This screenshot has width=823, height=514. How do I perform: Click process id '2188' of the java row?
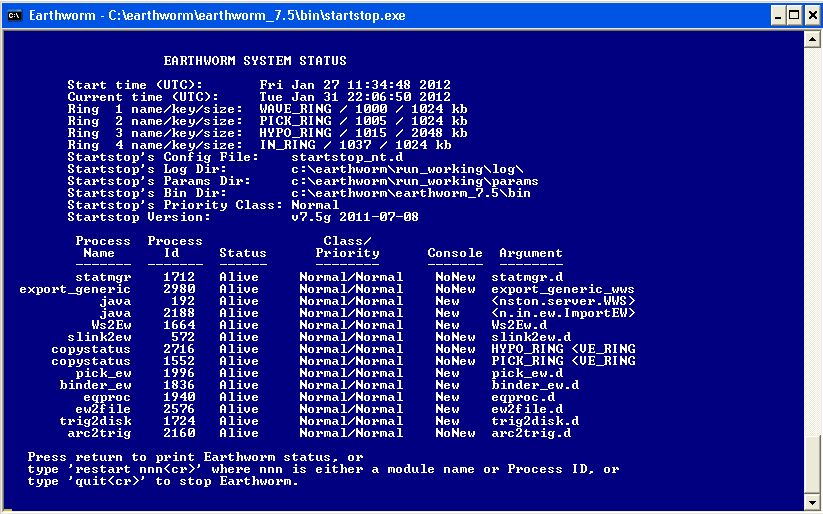179,313
